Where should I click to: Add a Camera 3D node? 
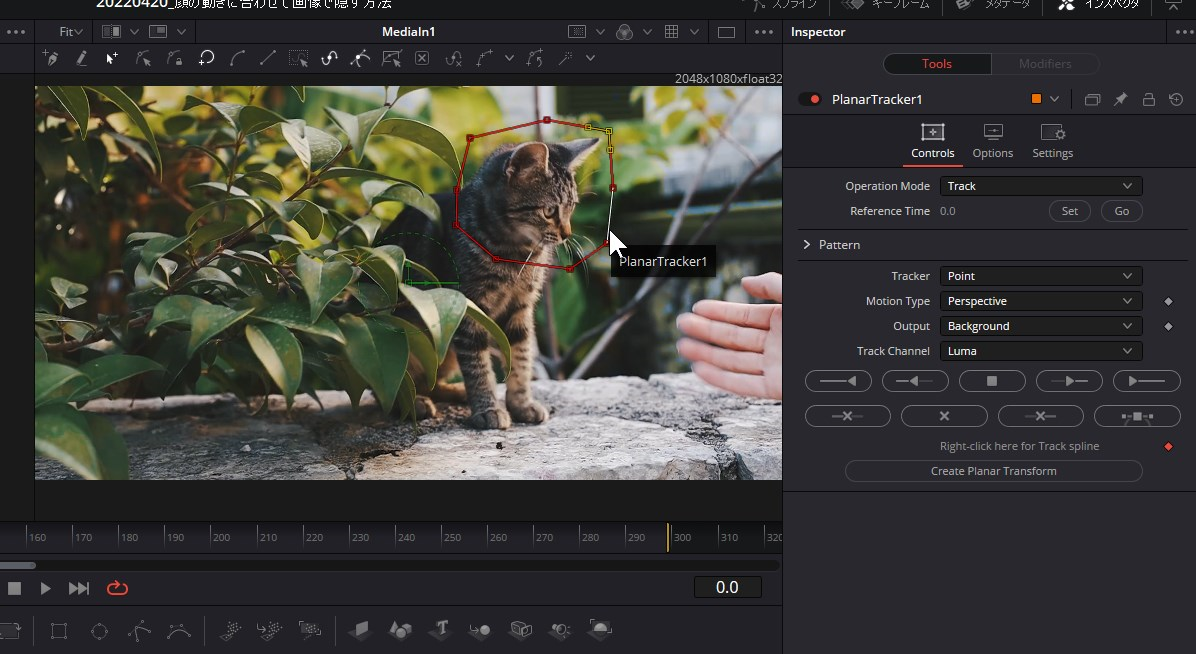pos(521,630)
